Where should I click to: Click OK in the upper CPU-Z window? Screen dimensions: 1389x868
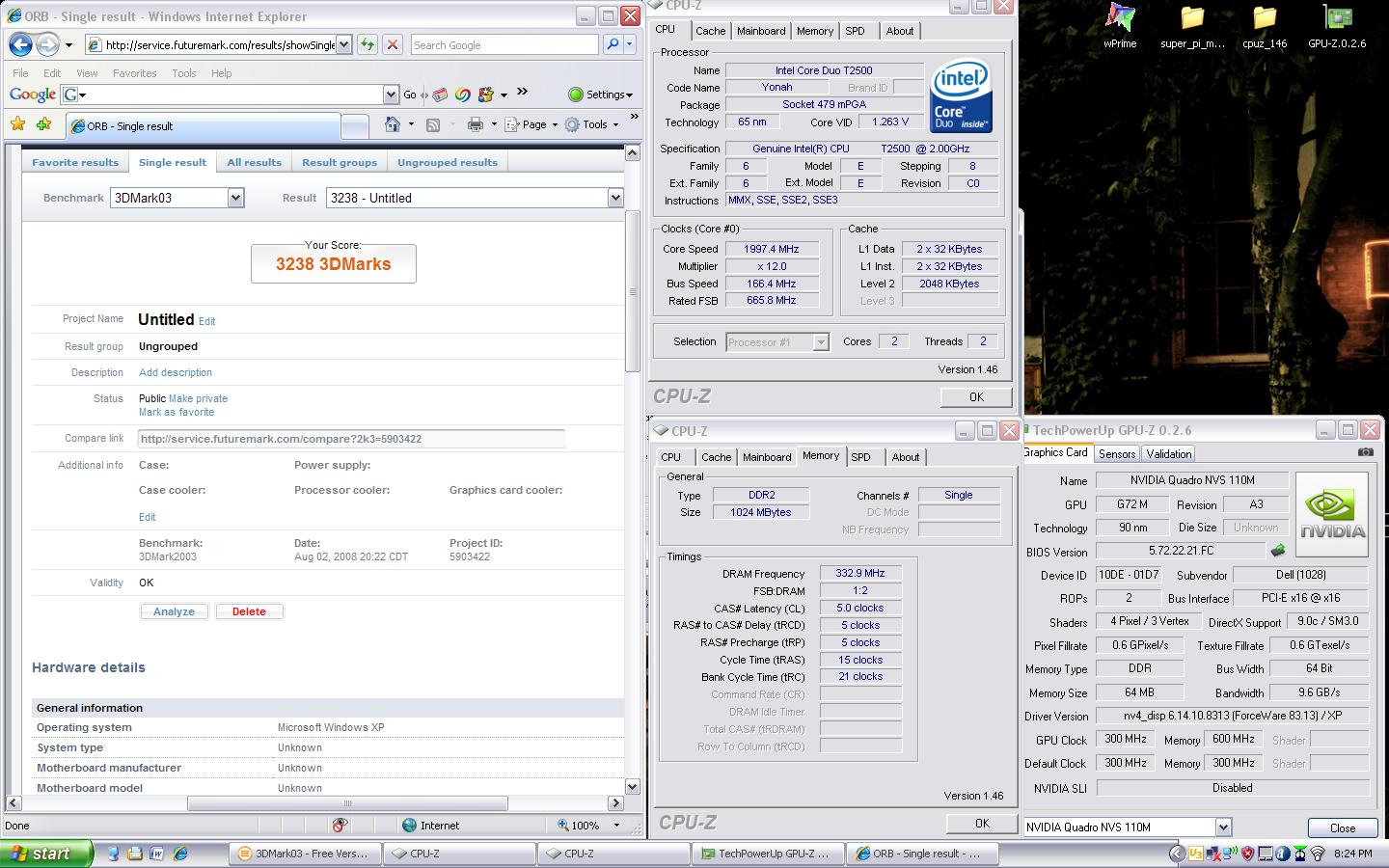coord(976,396)
